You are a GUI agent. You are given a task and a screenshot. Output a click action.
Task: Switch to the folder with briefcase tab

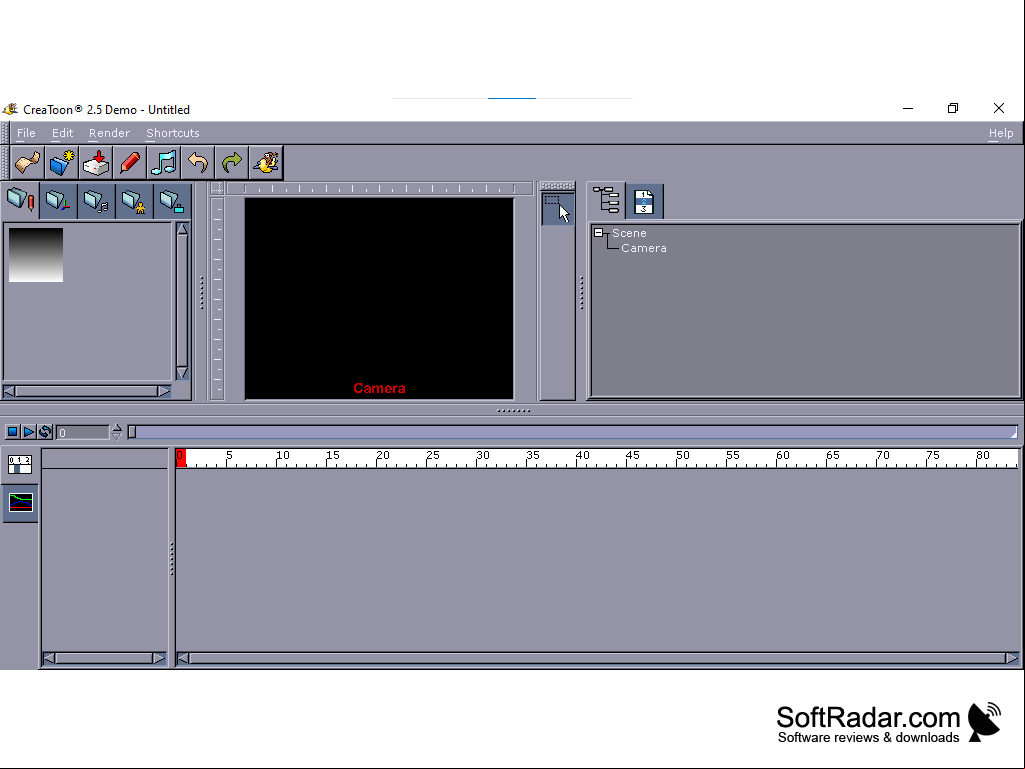[172, 201]
